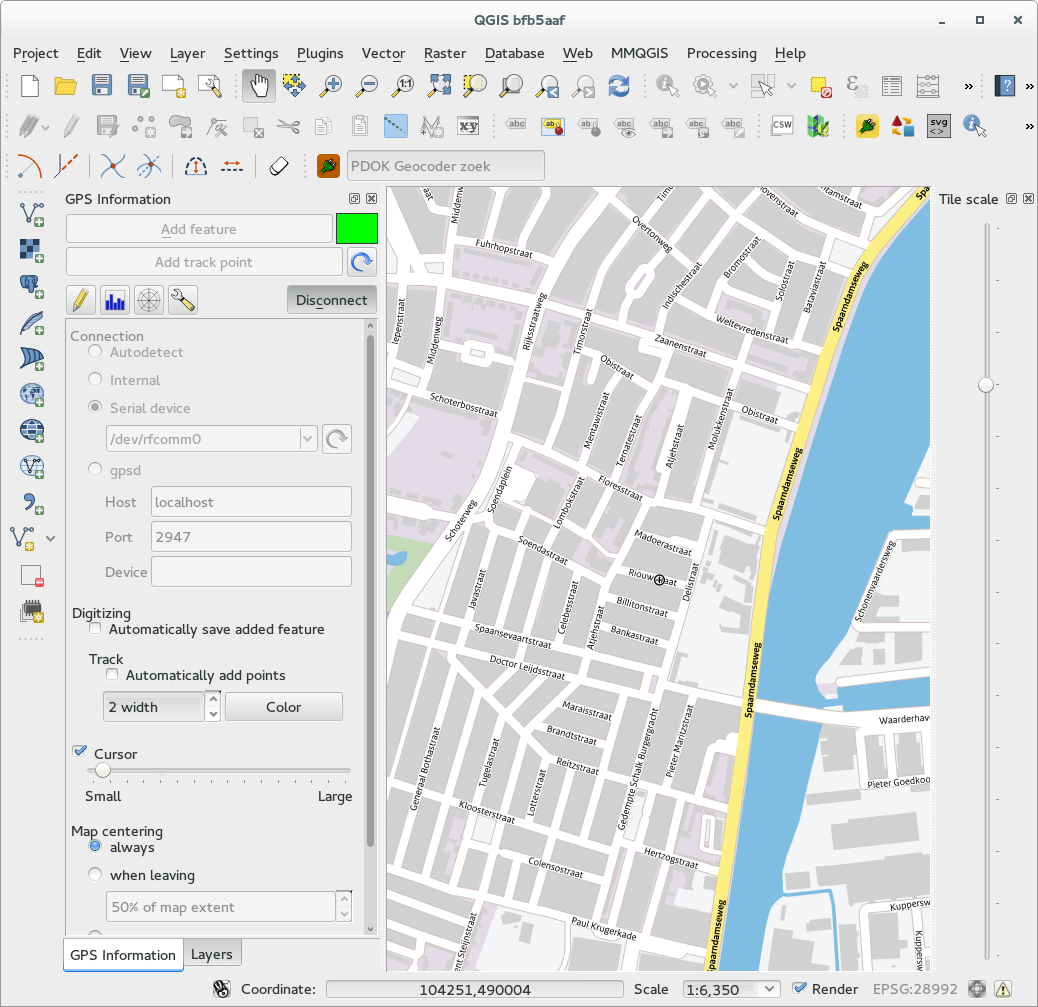Open GPS options wrench icon
The height and width of the screenshot is (1007, 1038).
183,301
